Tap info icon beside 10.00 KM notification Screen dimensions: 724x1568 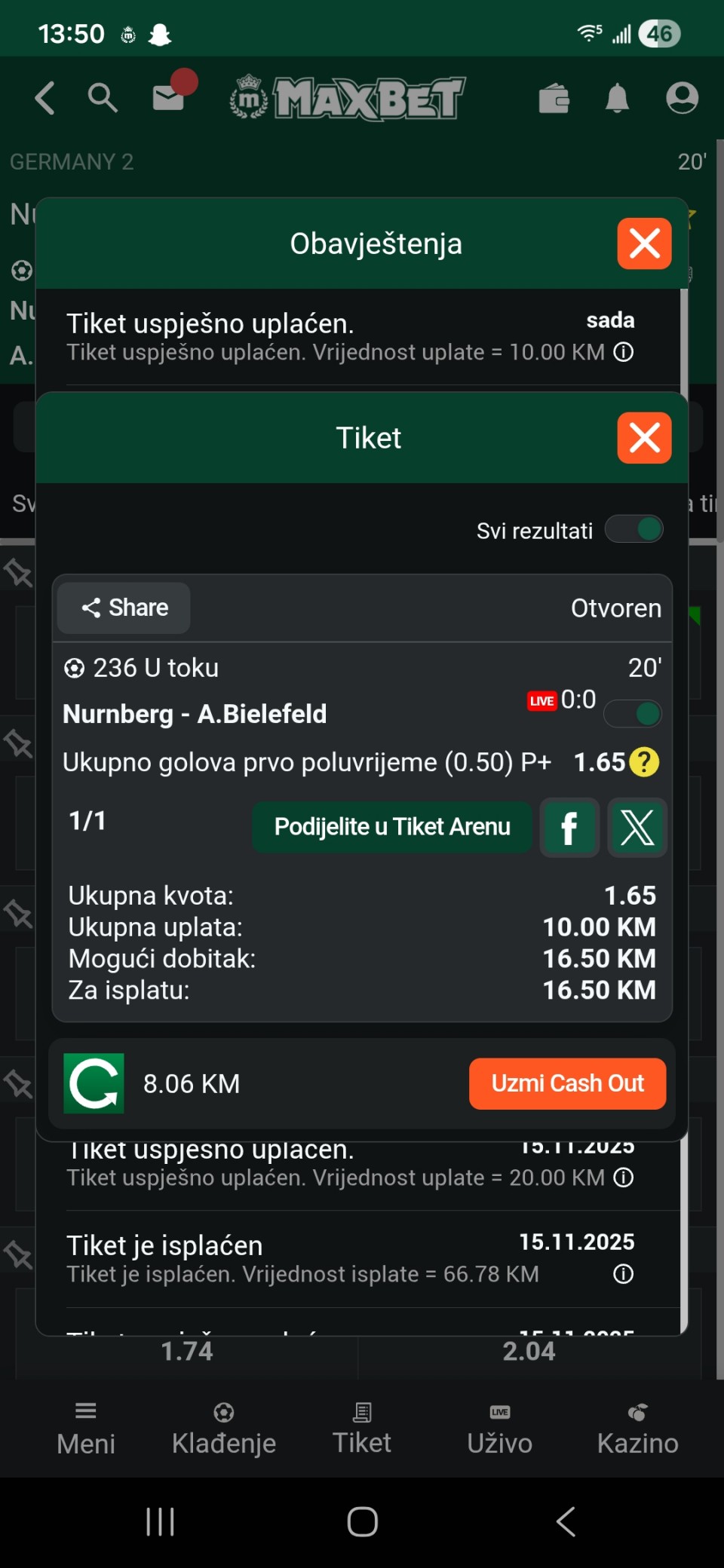(x=623, y=352)
